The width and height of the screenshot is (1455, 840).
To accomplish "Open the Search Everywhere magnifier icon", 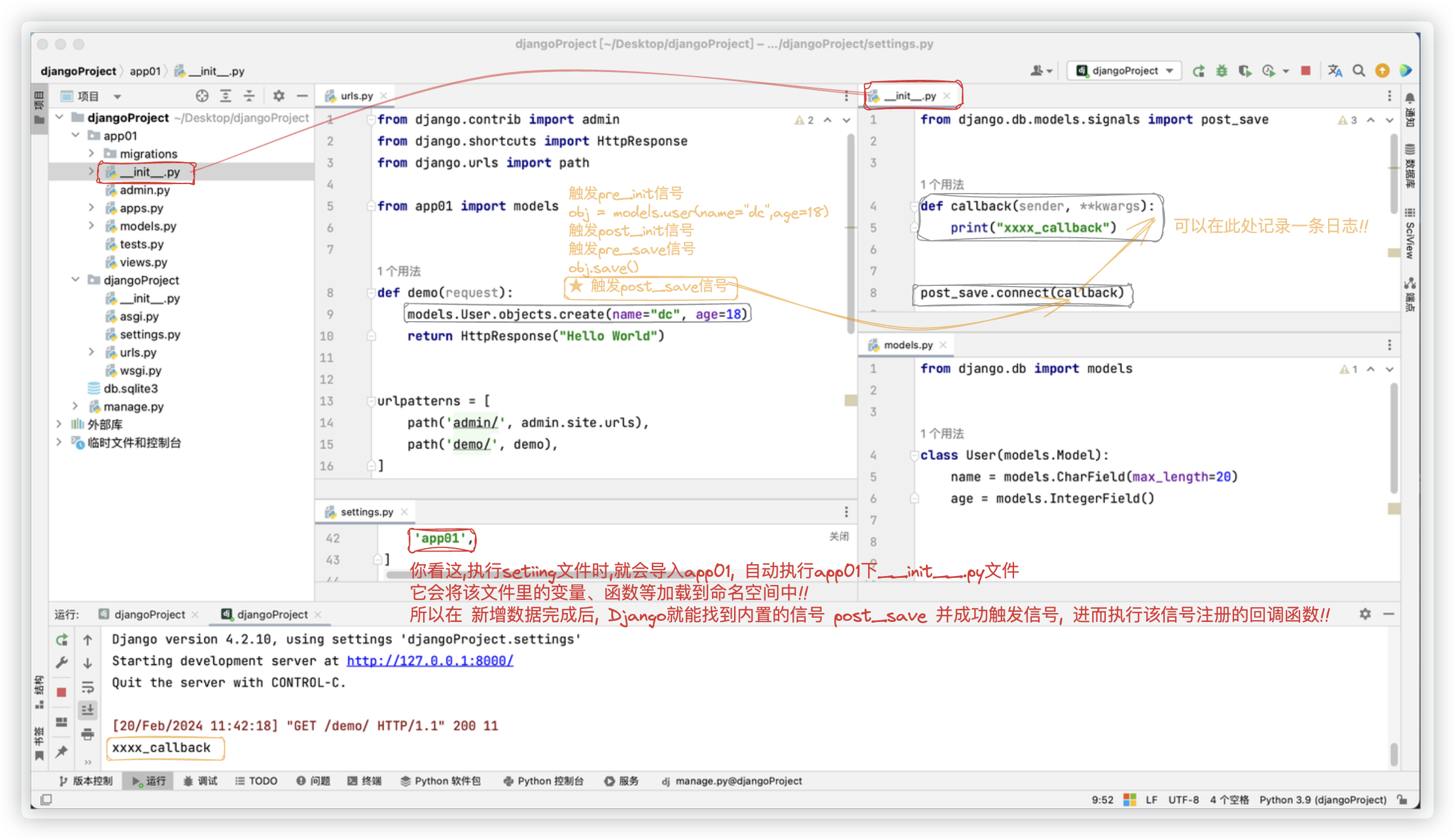I will [x=1358, y=71].
